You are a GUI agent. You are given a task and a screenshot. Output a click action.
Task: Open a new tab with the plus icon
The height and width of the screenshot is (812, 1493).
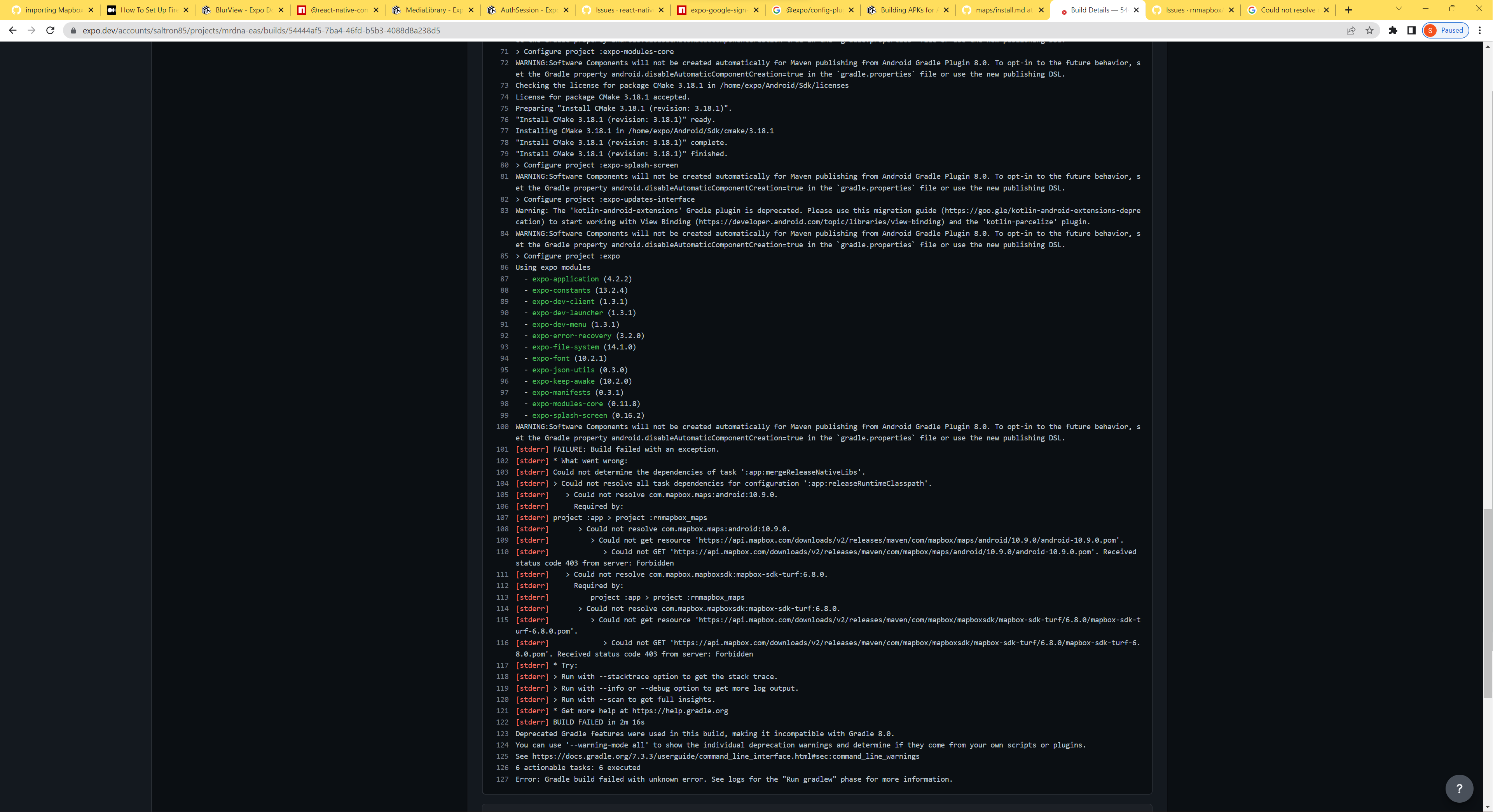(x=1348, y=10)
